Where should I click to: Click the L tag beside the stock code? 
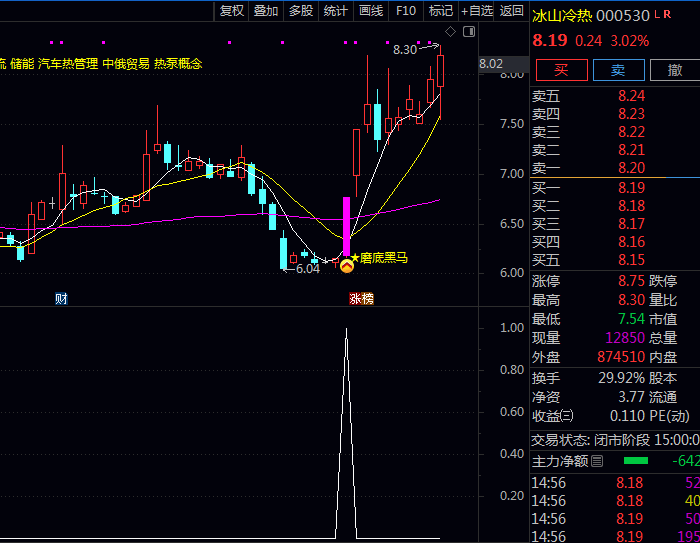(657, 14)
